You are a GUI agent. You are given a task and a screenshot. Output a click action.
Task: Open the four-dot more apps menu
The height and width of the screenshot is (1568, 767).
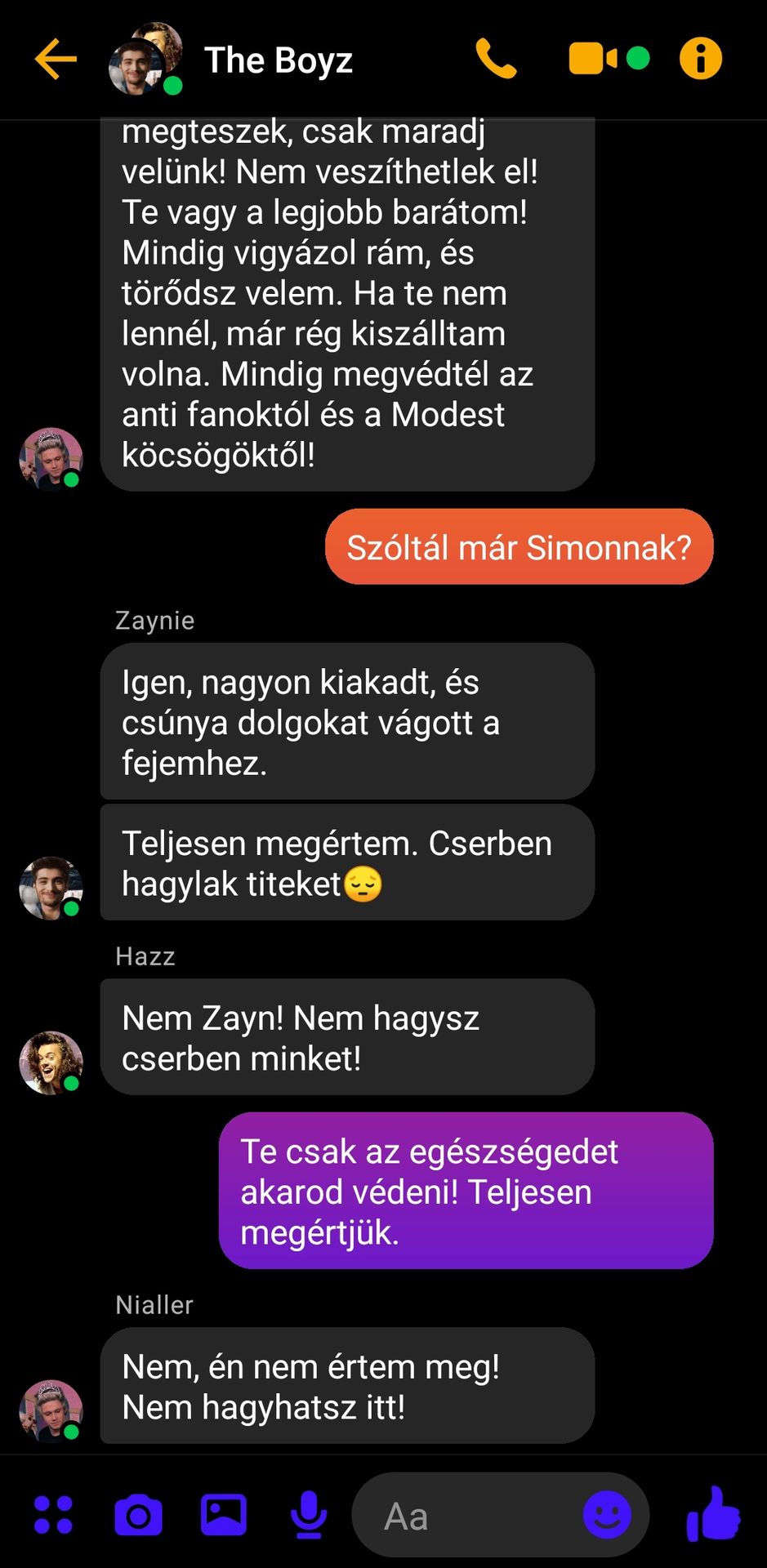tap(53, 1515)
